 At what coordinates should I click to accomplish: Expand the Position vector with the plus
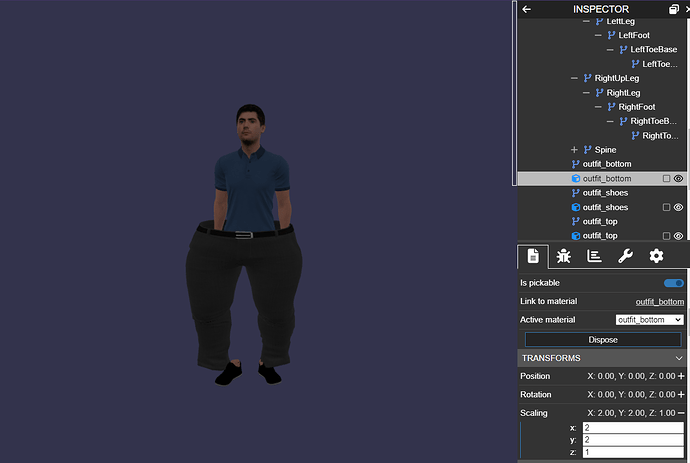[x=680, y=376]
